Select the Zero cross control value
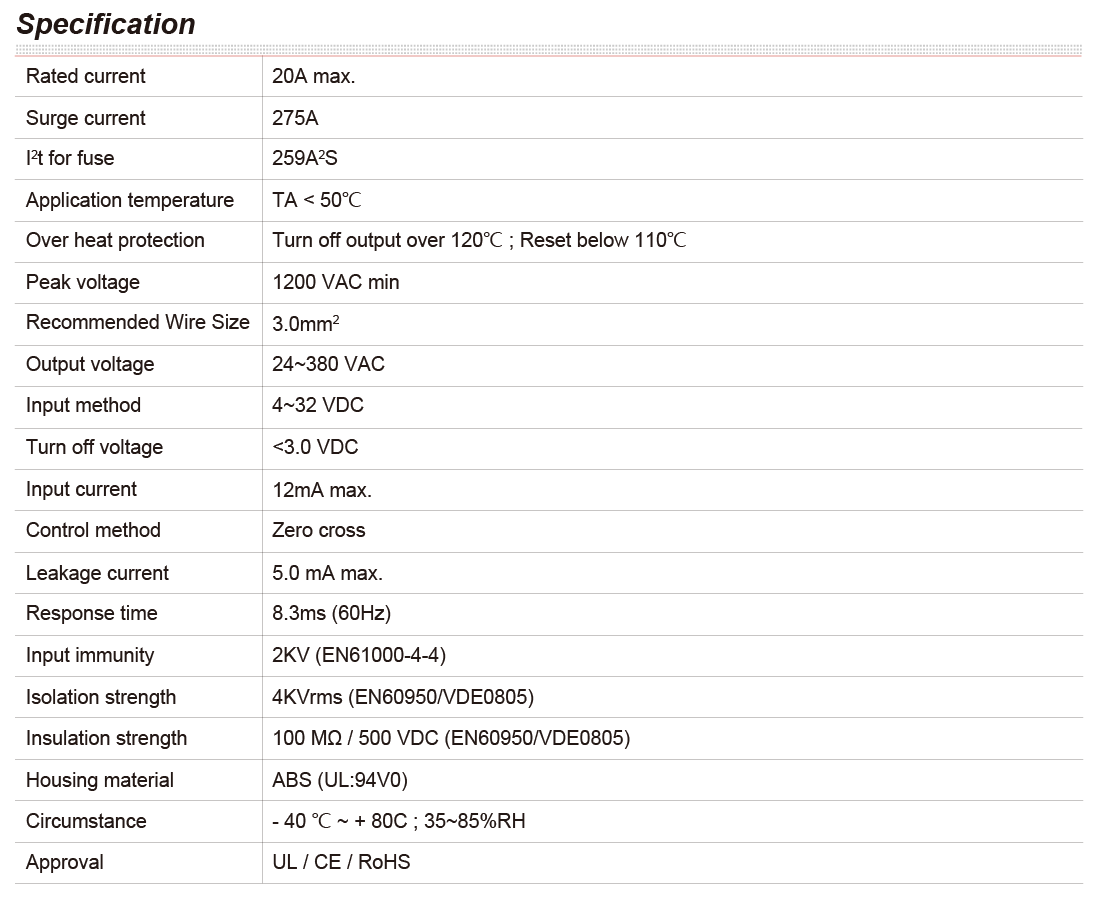The width and height of the screenshot is (1098, 902). coord(318,530)
